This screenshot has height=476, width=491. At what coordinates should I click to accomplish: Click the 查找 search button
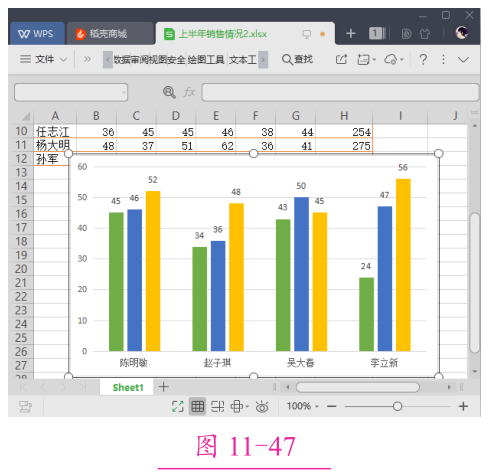click(297, 59)
